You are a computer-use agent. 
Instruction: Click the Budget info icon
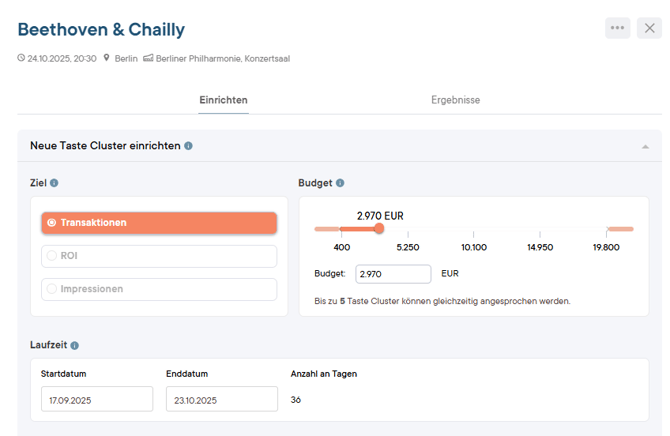click(340, 183)
